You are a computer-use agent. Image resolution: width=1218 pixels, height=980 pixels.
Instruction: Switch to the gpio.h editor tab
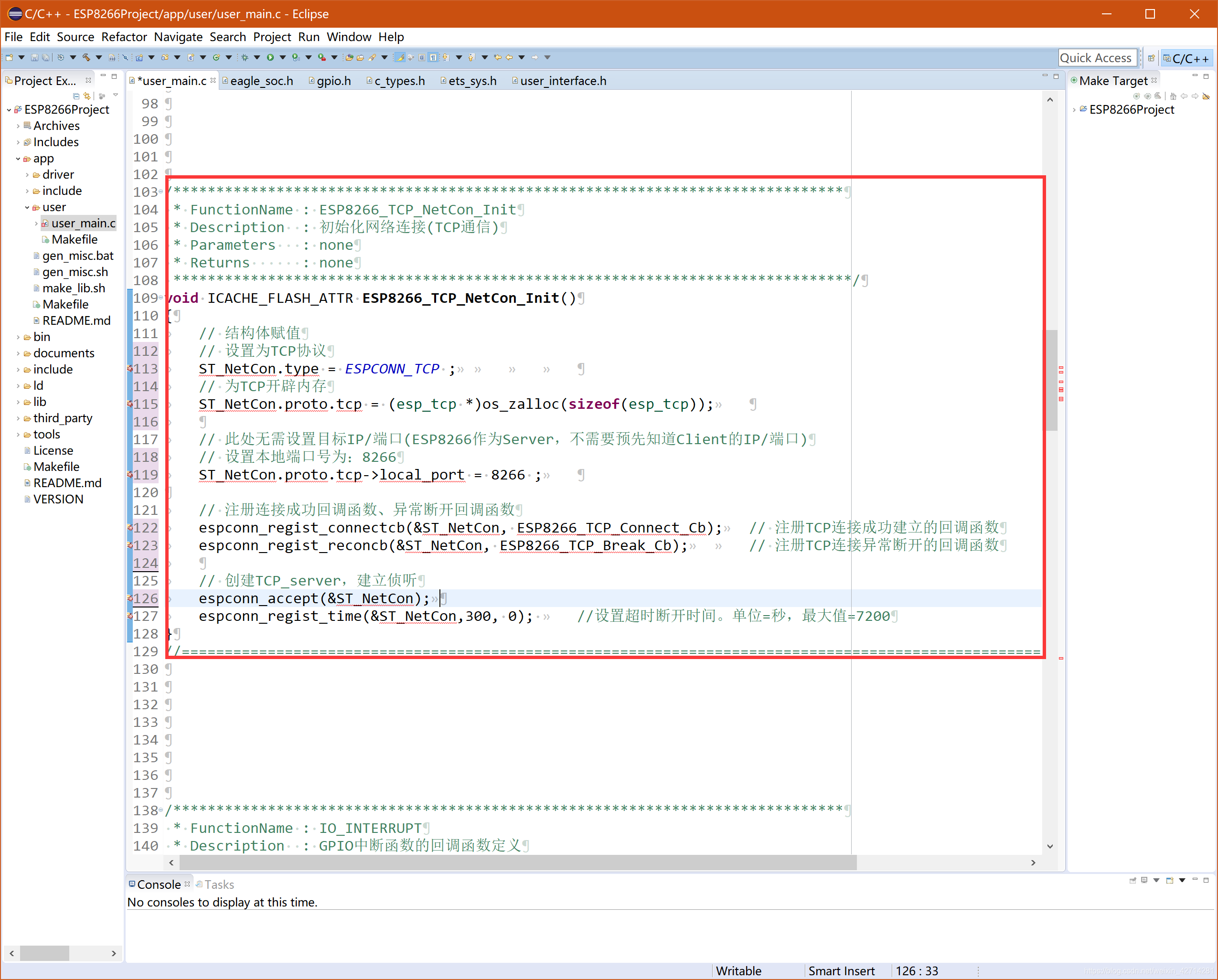tap(333, 81)
